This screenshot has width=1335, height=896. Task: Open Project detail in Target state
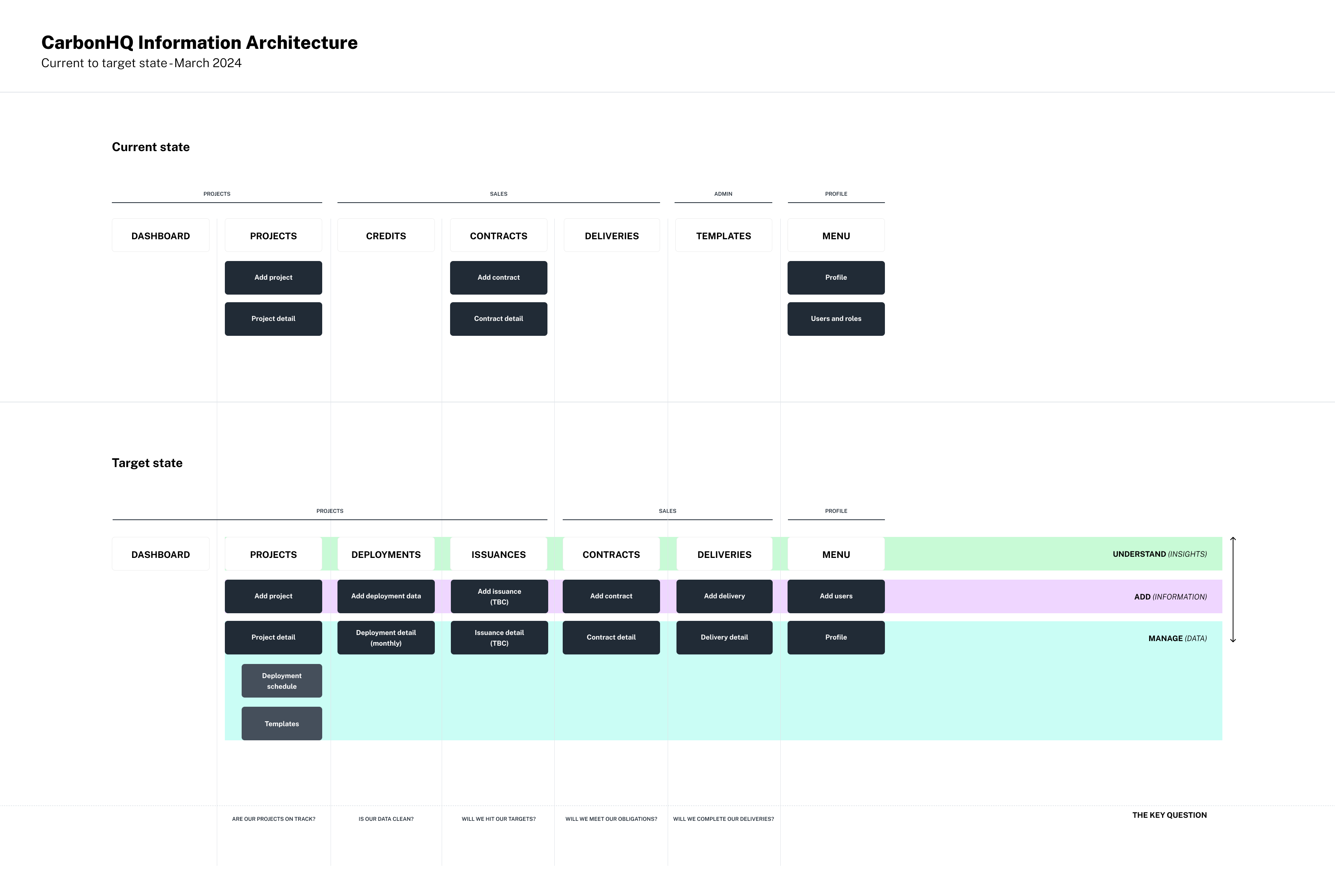click(x=273, y=638)
